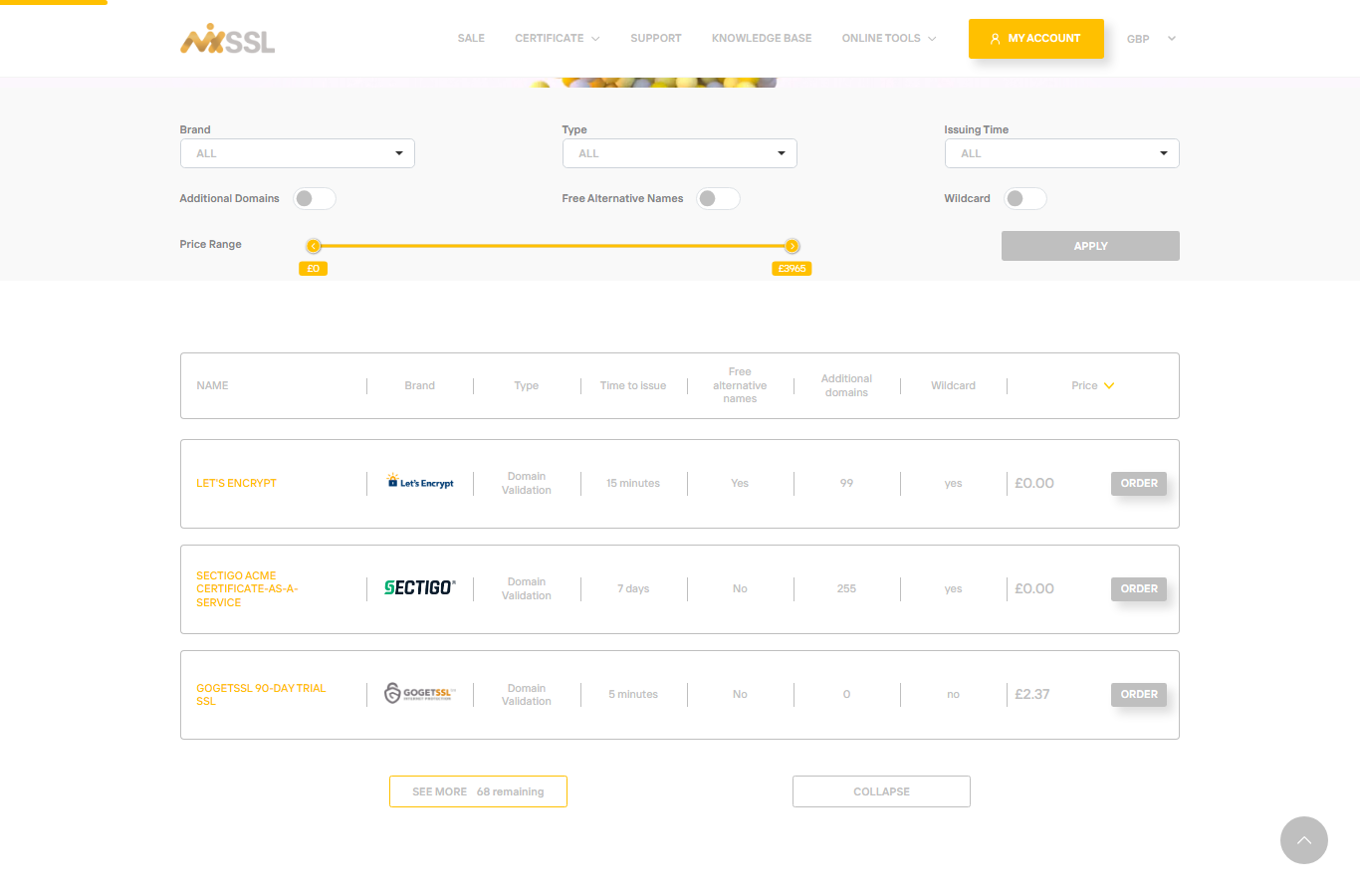1360x896 pixels.
Task: Click the Free alternative names column header
Action: (x=740, y=385)
